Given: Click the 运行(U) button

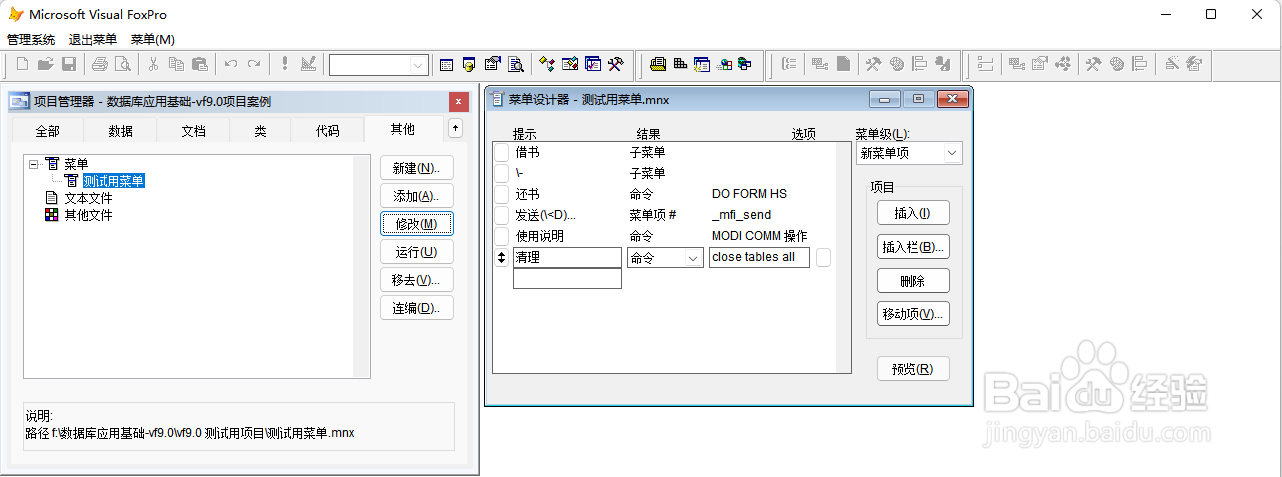Looking at the screenshot, I should pos(417,252).
